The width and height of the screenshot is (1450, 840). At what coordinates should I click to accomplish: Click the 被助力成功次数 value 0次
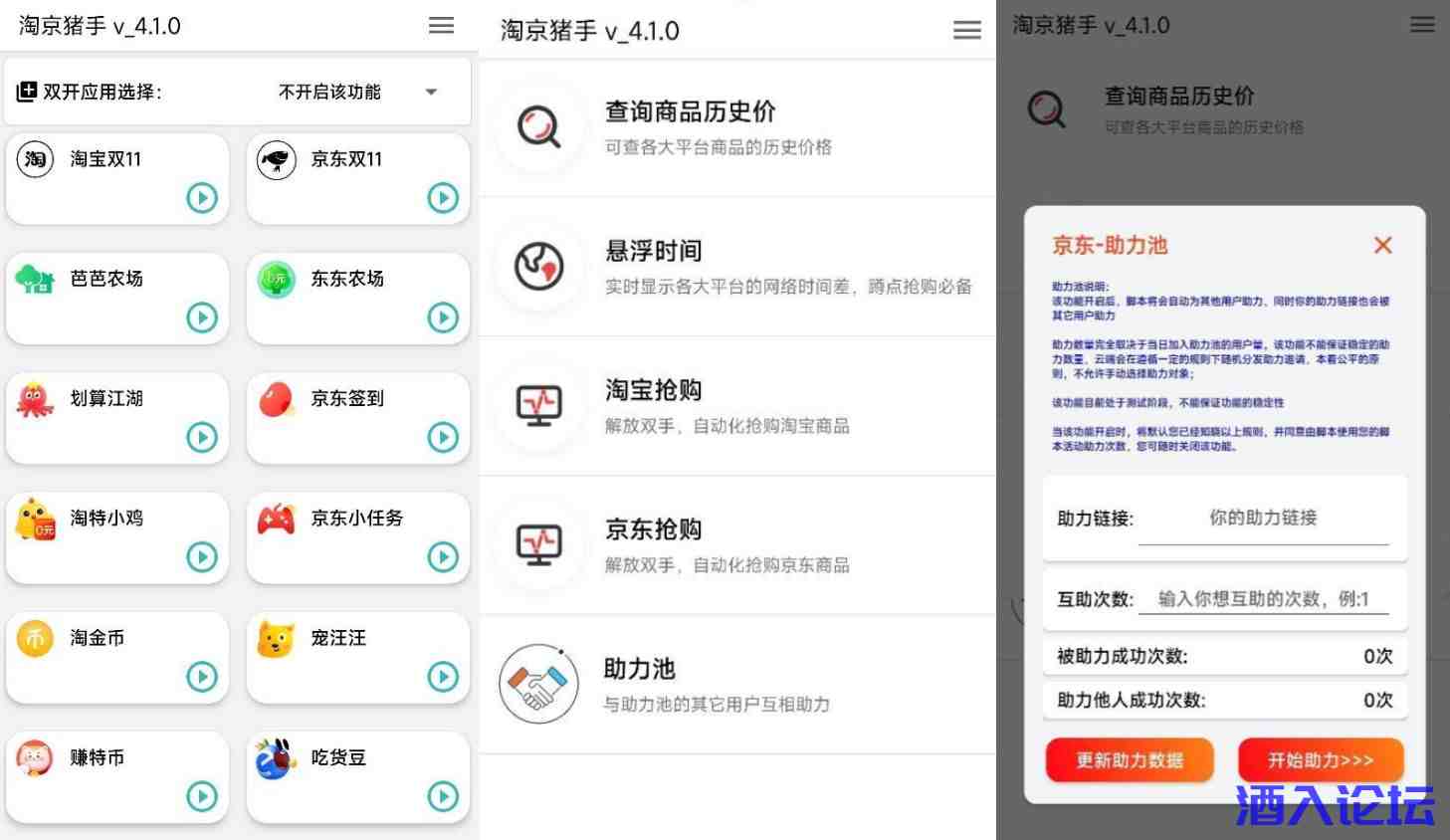click(1378, 656)
